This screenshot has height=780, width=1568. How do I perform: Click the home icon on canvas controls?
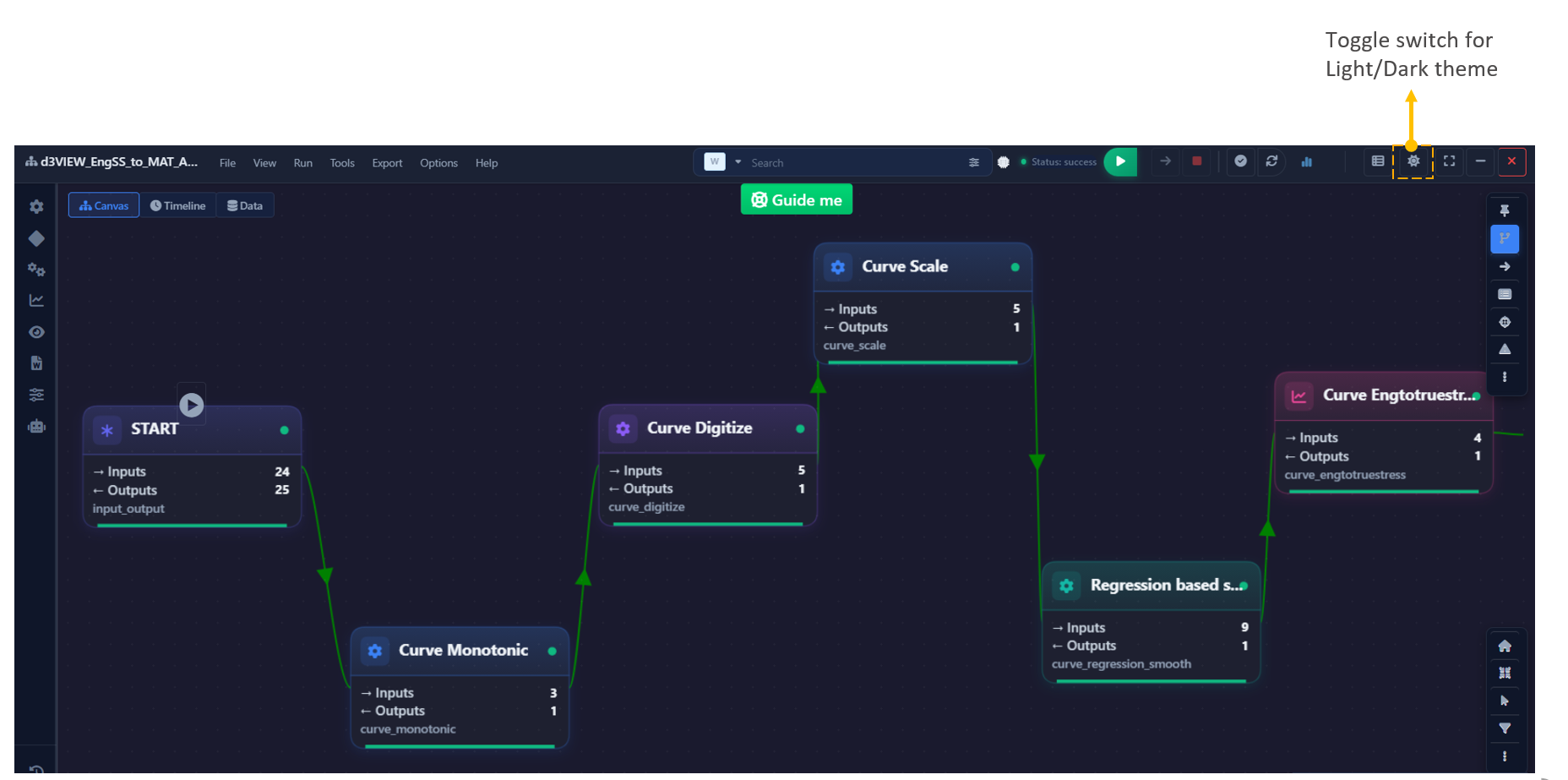(x=1505, y=646)
